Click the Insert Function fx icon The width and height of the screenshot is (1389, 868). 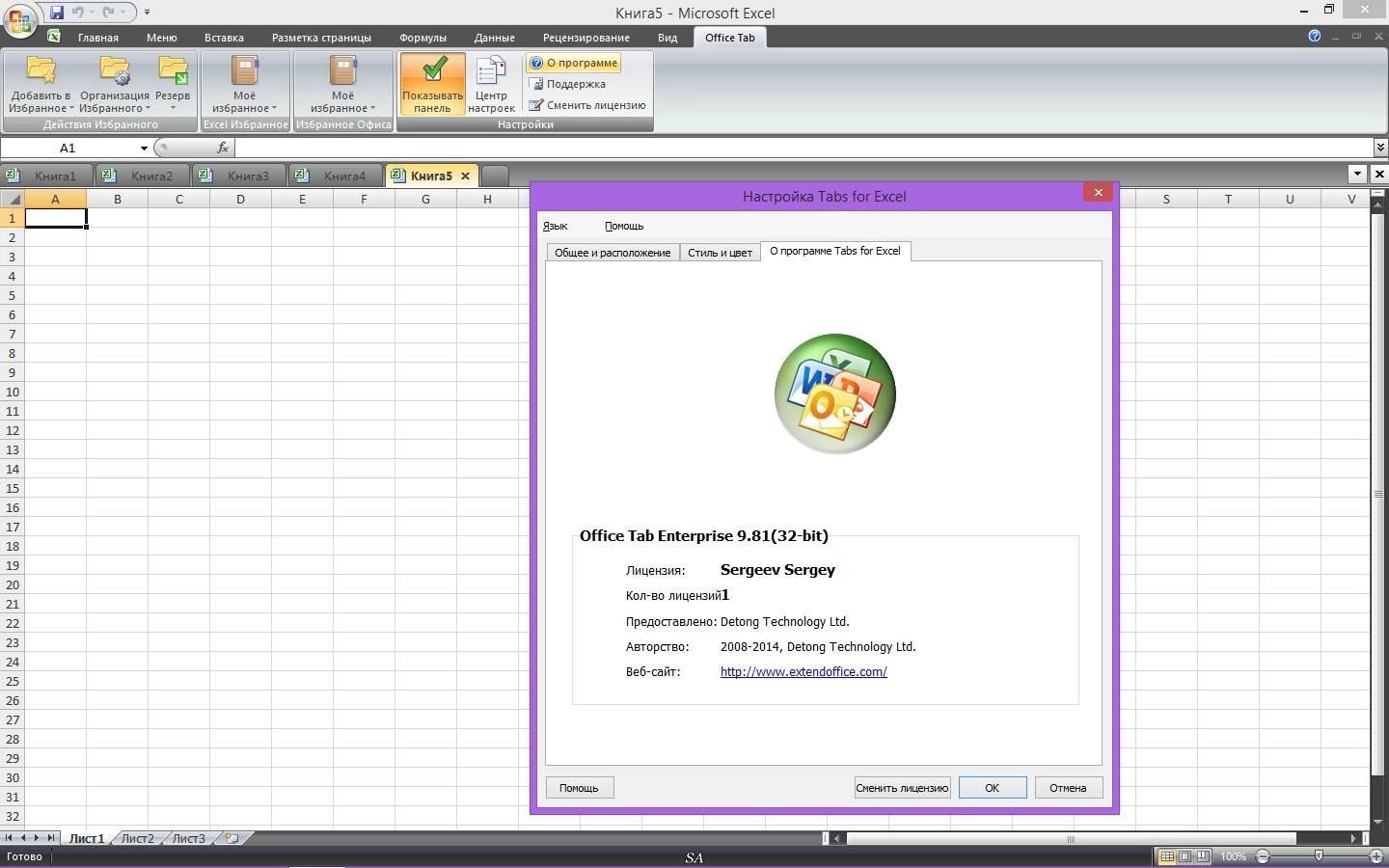click(x=223, y=148)
